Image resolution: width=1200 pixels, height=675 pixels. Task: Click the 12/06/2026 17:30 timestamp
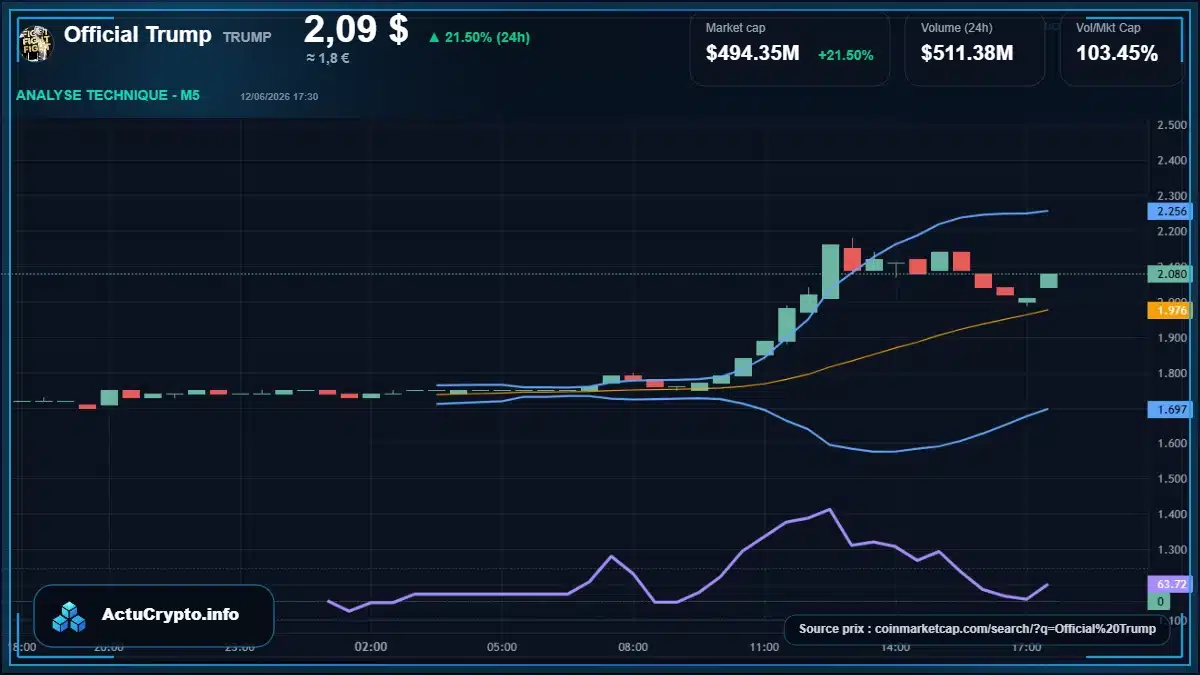pos(279,97)
